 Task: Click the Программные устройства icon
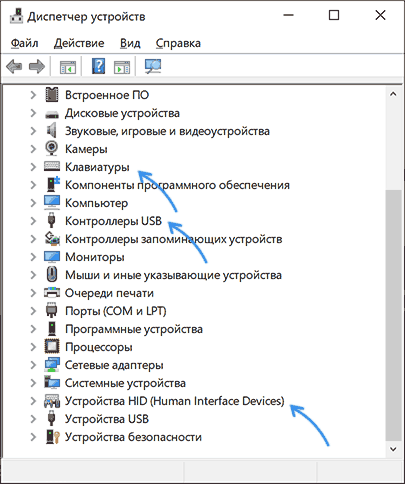click(x=52, y=329)
